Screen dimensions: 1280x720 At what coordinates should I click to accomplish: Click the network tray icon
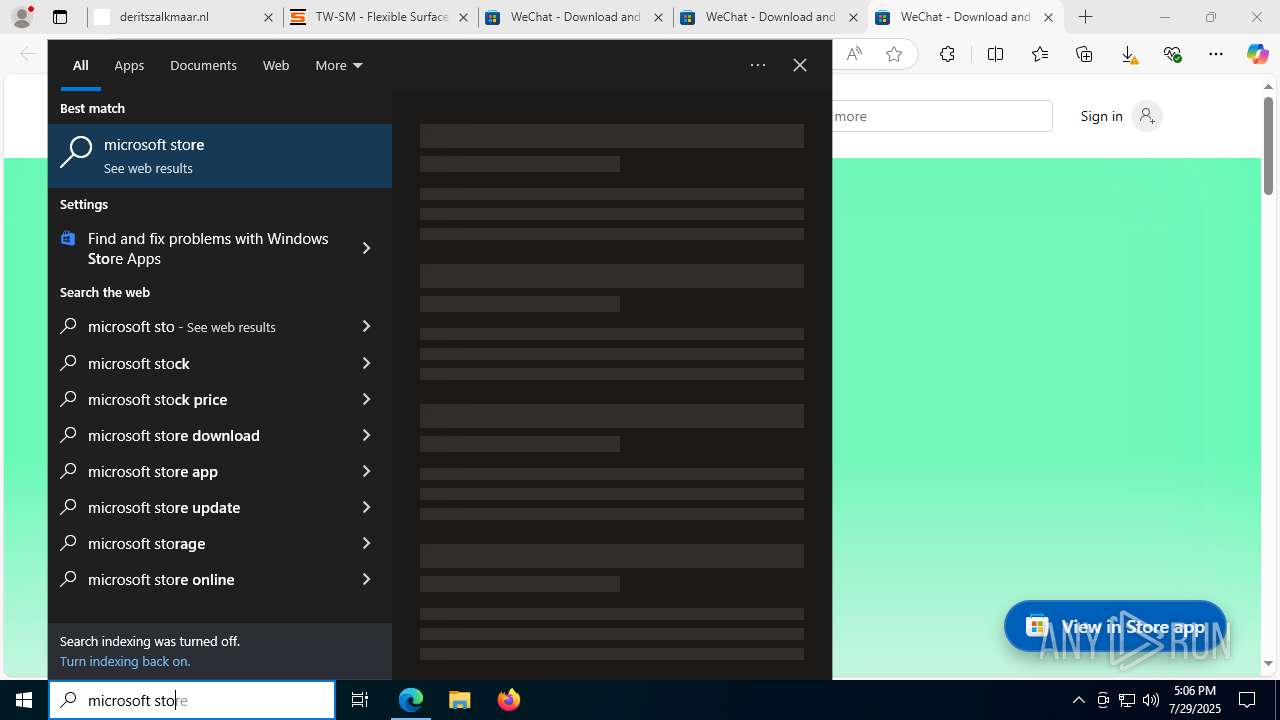pyautogui.click(x=1127, y=700)
